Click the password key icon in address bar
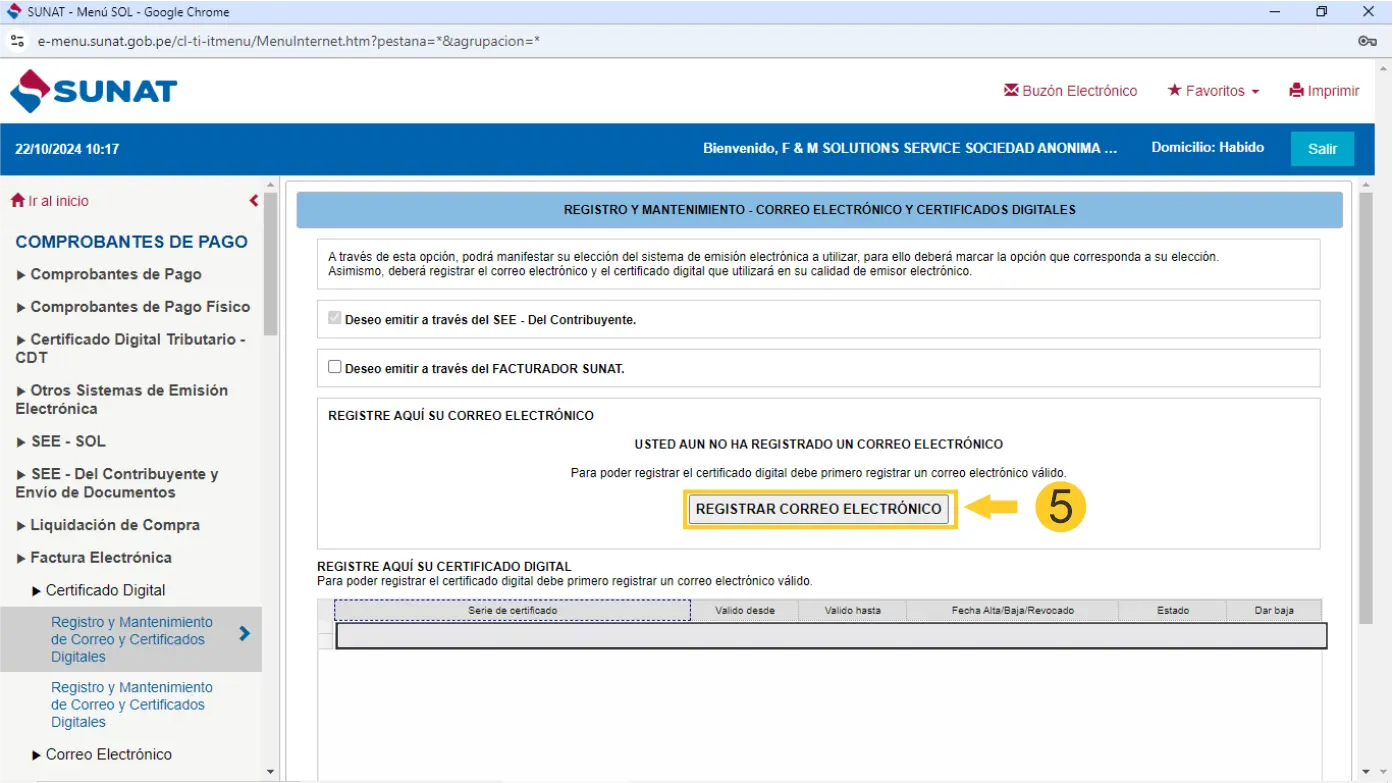Screen dimensions: 1393x783 pyautogui.click(x=1367, y=41)
